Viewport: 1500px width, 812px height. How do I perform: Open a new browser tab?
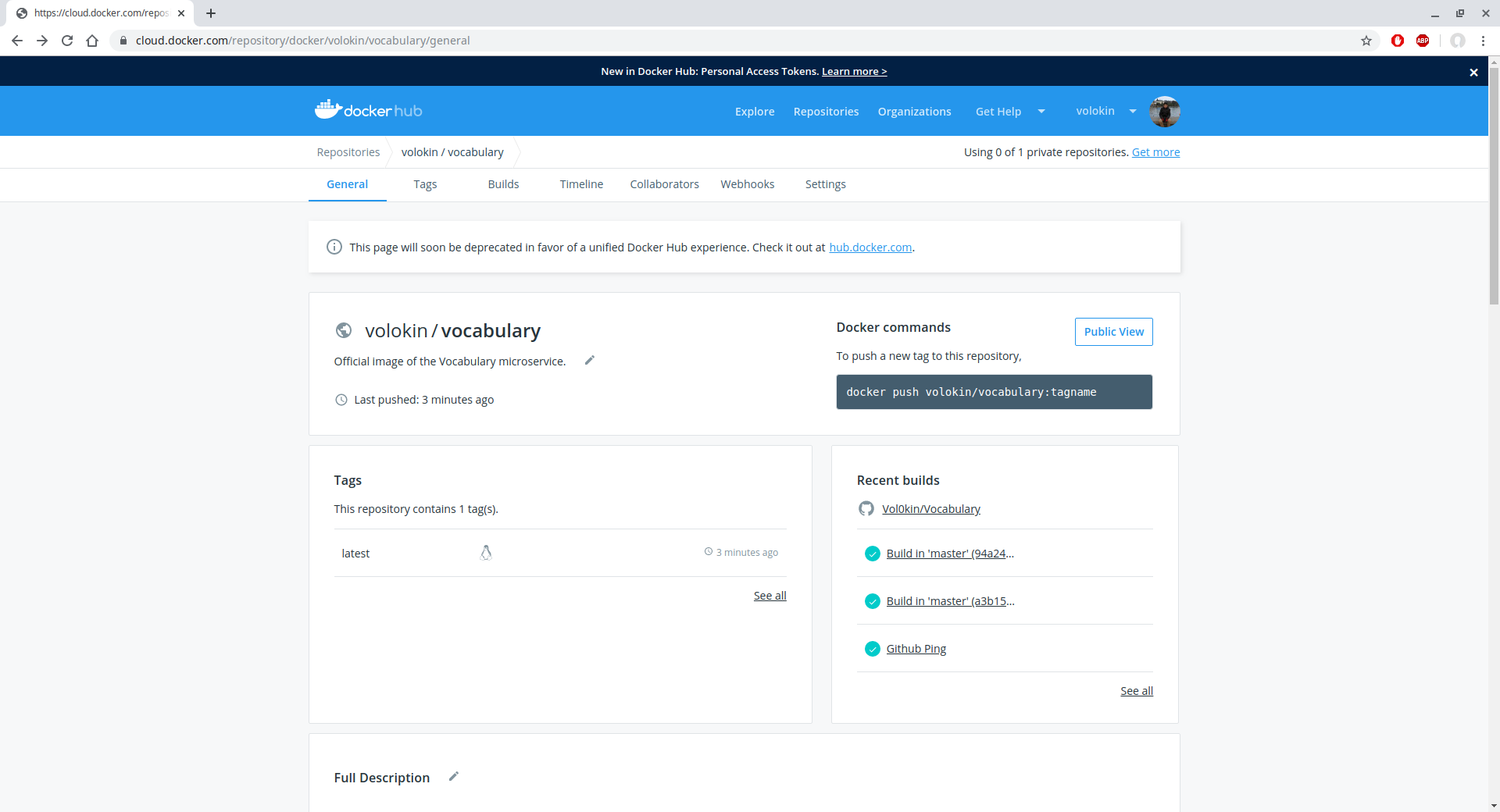click(211, 13)
